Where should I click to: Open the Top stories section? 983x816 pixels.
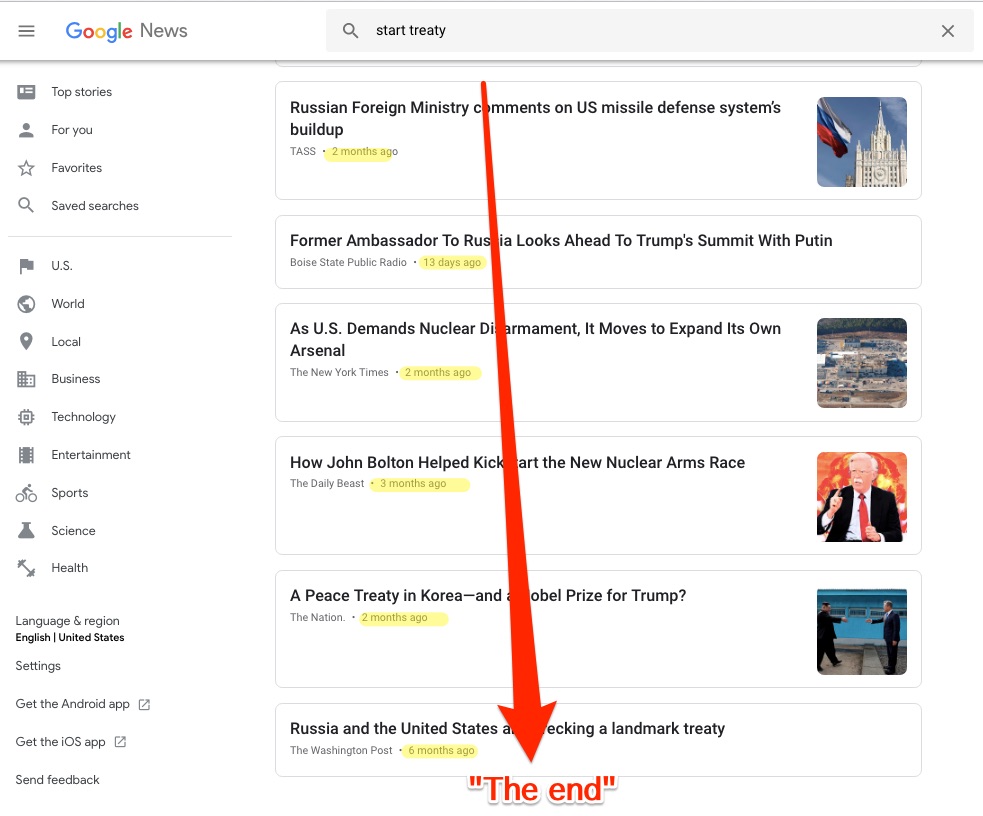81,92
